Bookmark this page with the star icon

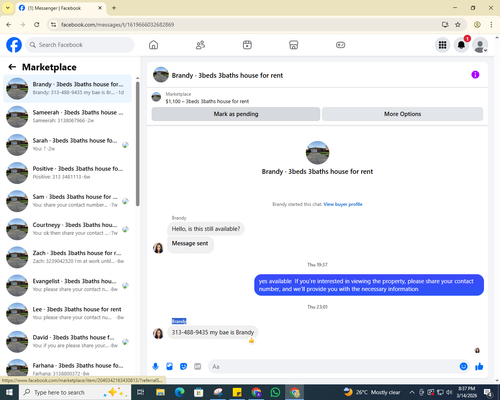pyautogui.click(x=458, y=24)
